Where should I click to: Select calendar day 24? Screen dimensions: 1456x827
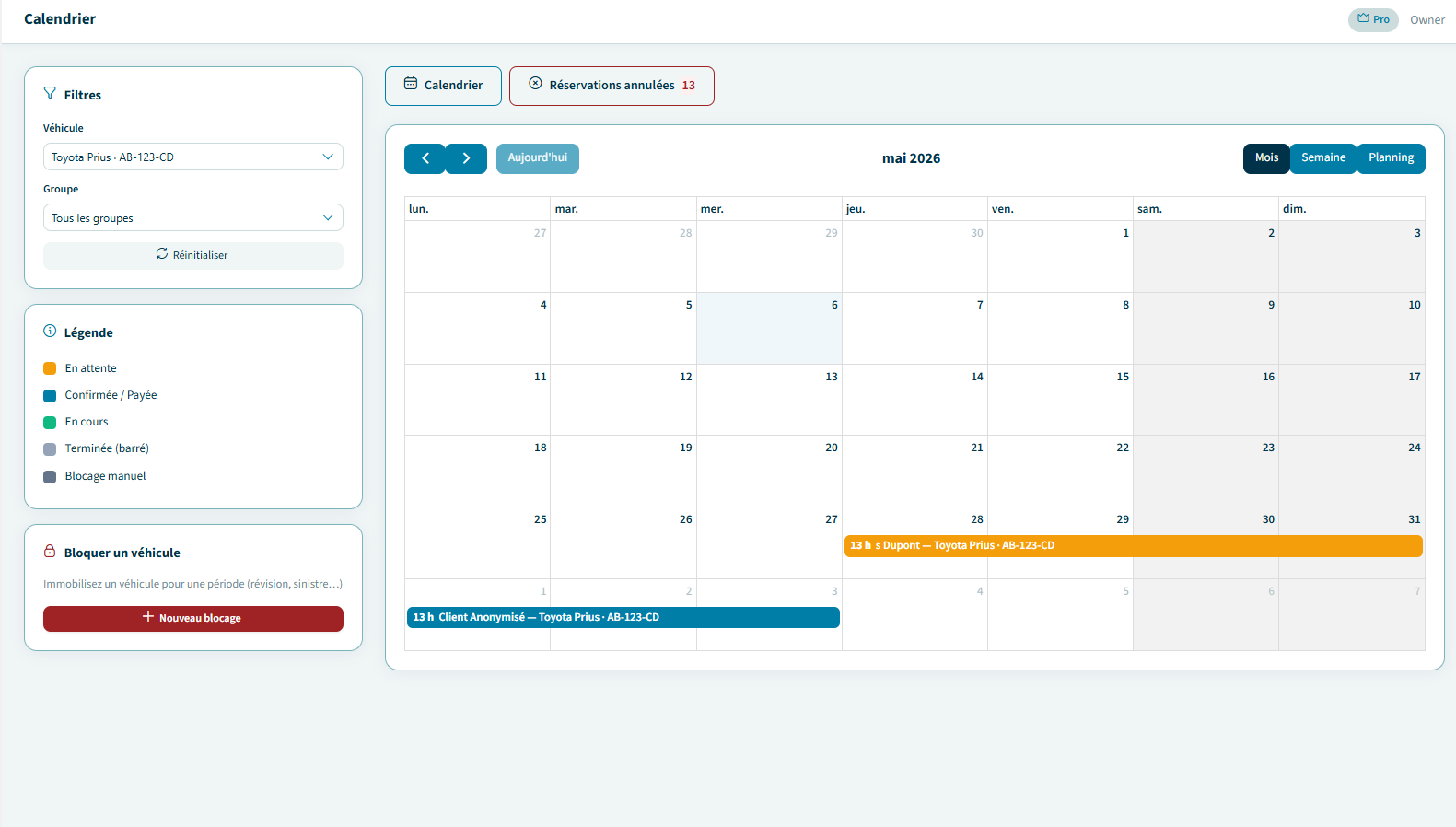point(1352,472)
